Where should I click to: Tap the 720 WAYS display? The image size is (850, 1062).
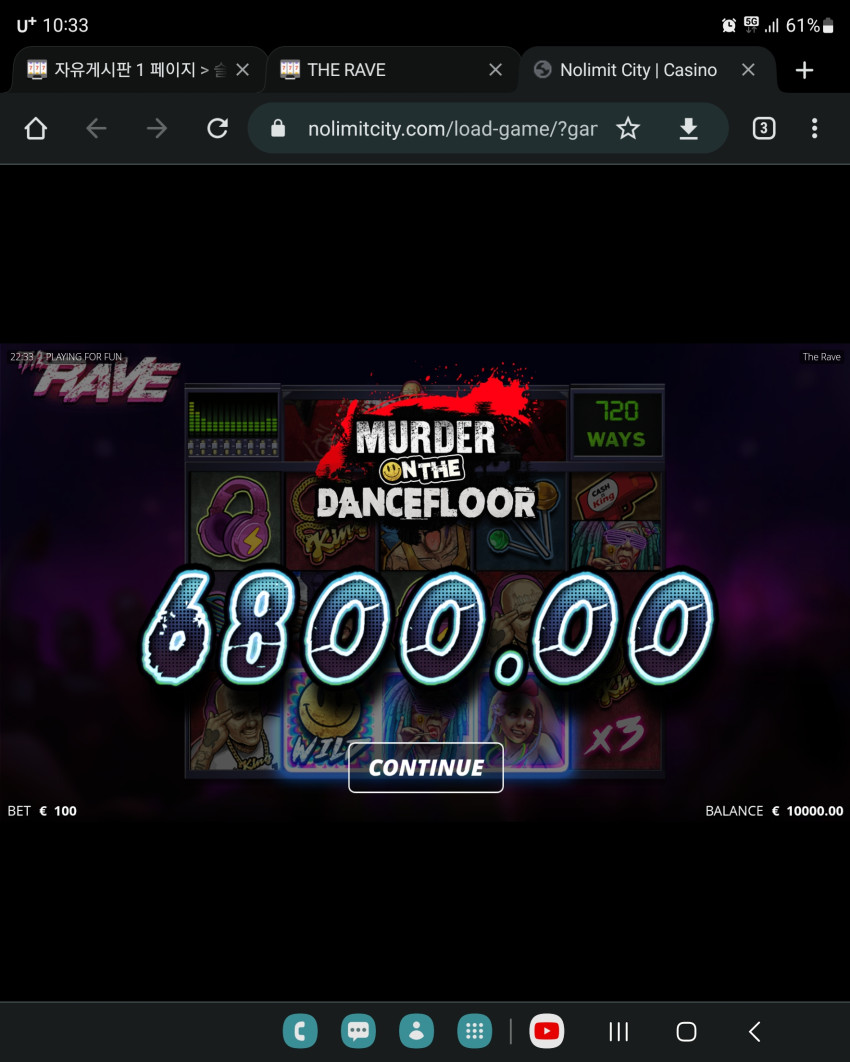(617, 424)
